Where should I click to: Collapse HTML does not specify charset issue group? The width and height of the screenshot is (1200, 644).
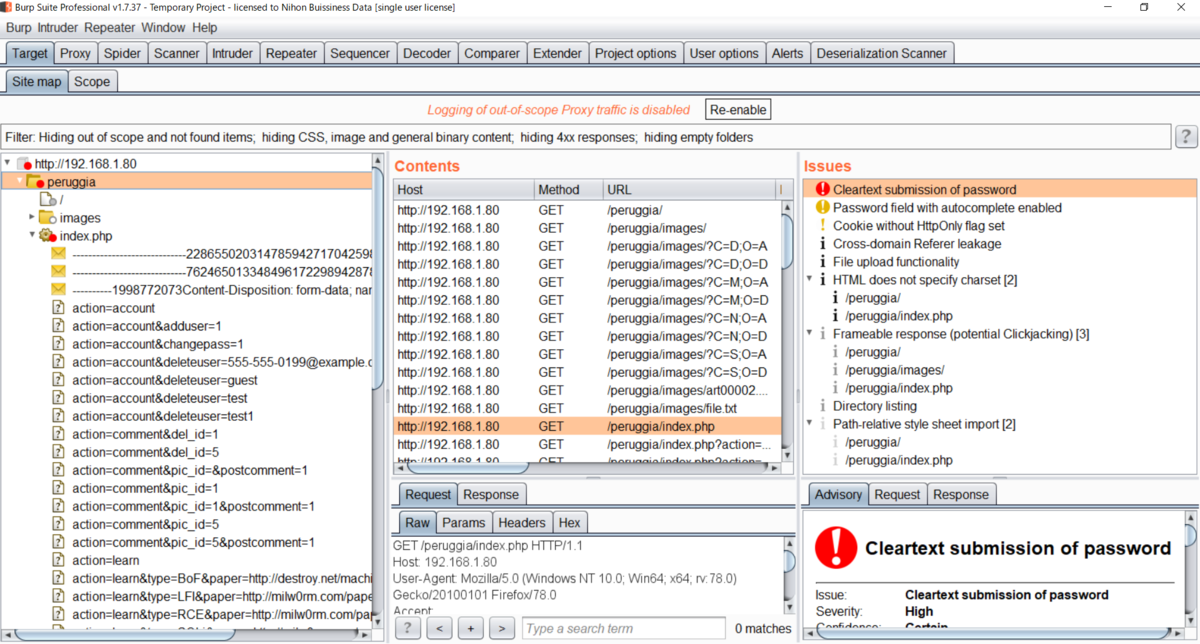pos(809,279)
